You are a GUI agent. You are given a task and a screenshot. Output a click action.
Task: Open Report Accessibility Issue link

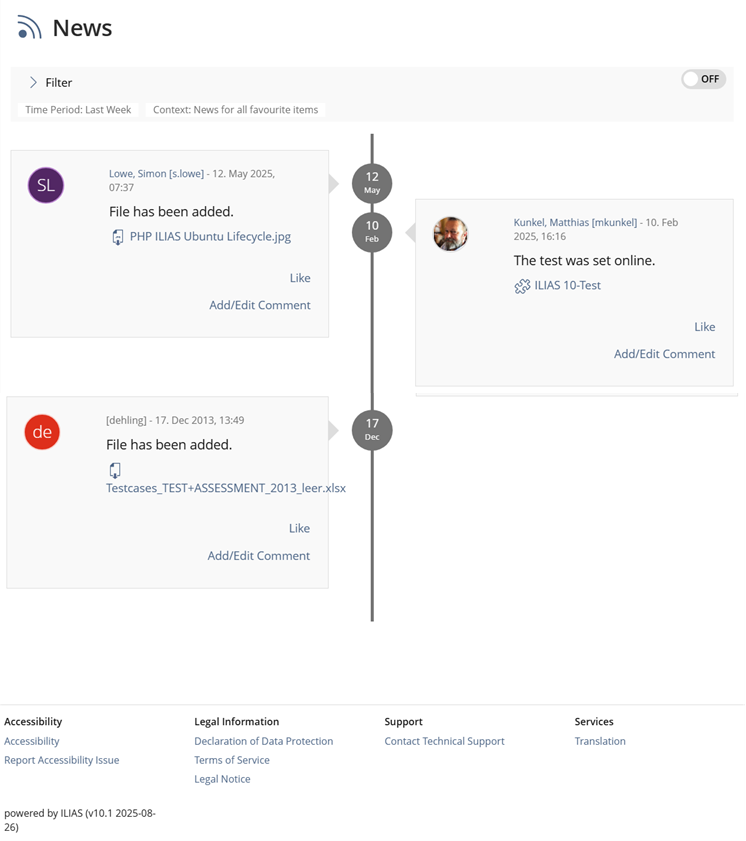coord(61,760)
